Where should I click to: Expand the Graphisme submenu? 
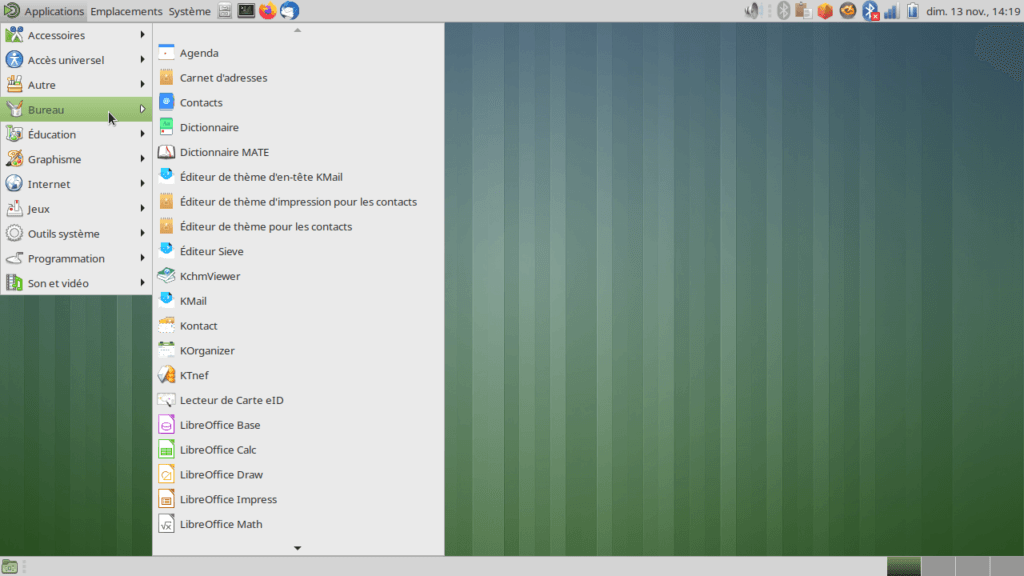click(x=76, y=159)
